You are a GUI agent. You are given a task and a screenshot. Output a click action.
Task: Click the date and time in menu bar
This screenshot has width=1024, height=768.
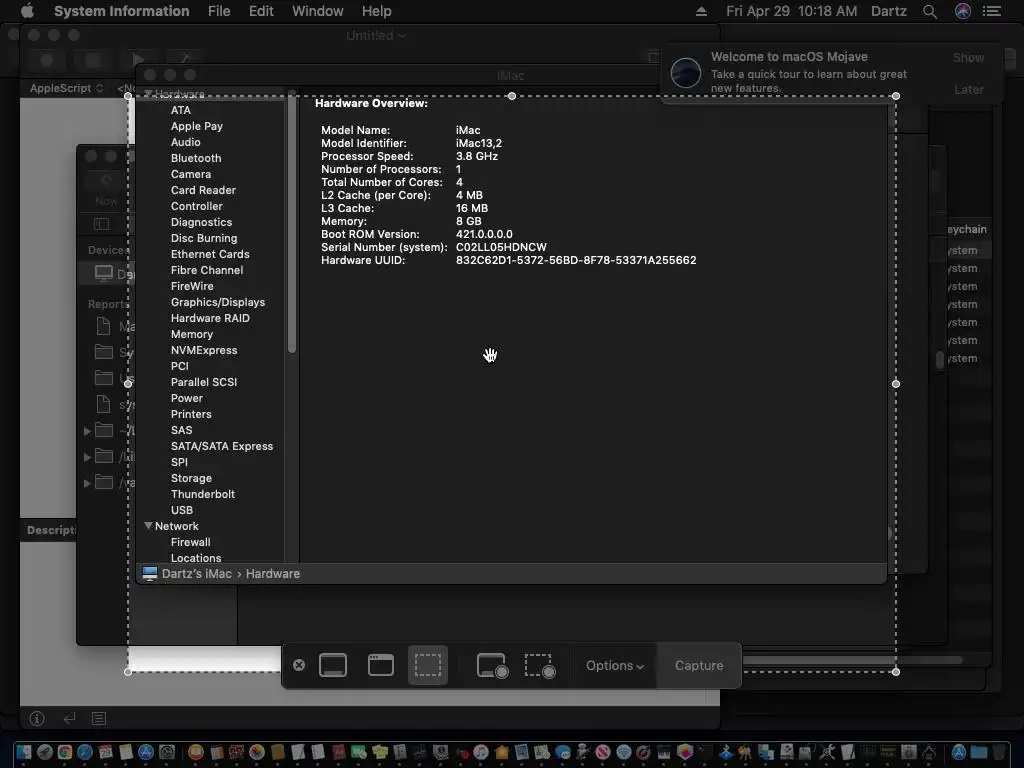[792, 11]
